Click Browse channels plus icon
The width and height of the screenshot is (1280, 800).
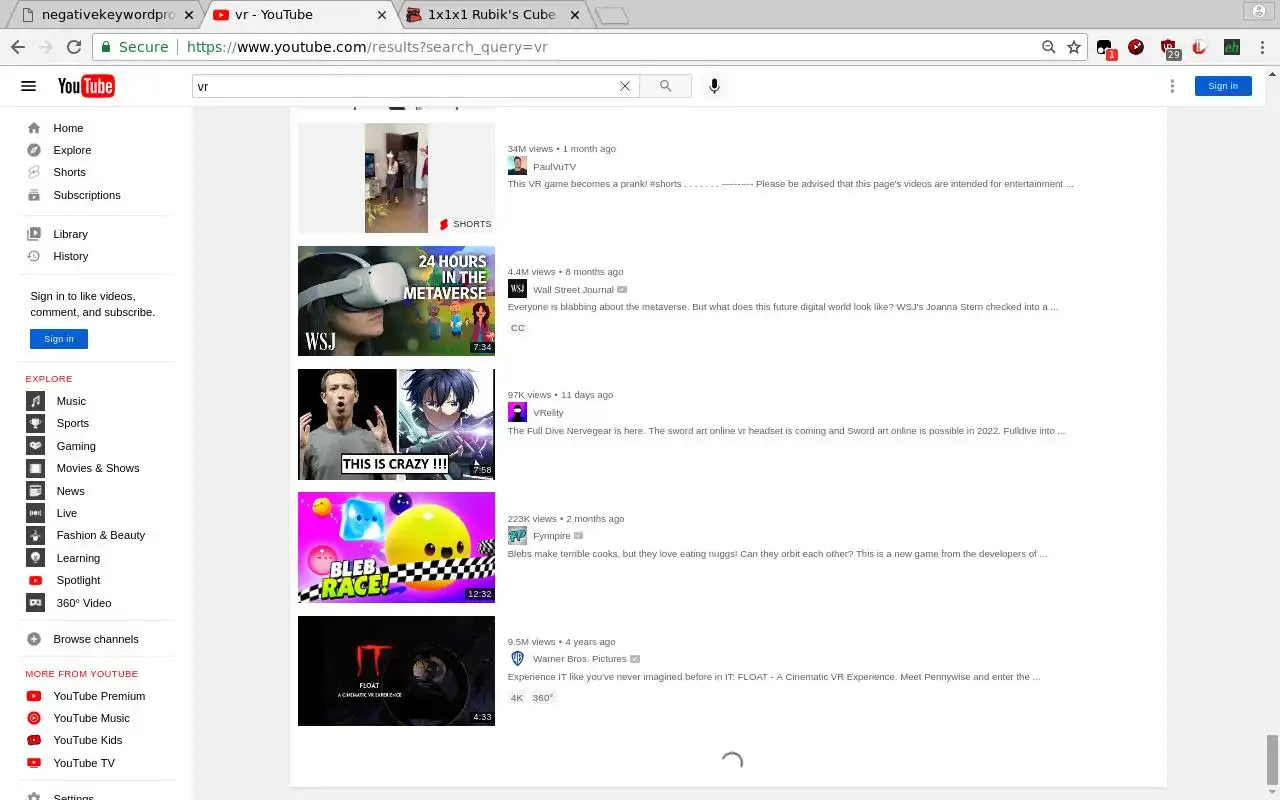[x=34, y=639]
